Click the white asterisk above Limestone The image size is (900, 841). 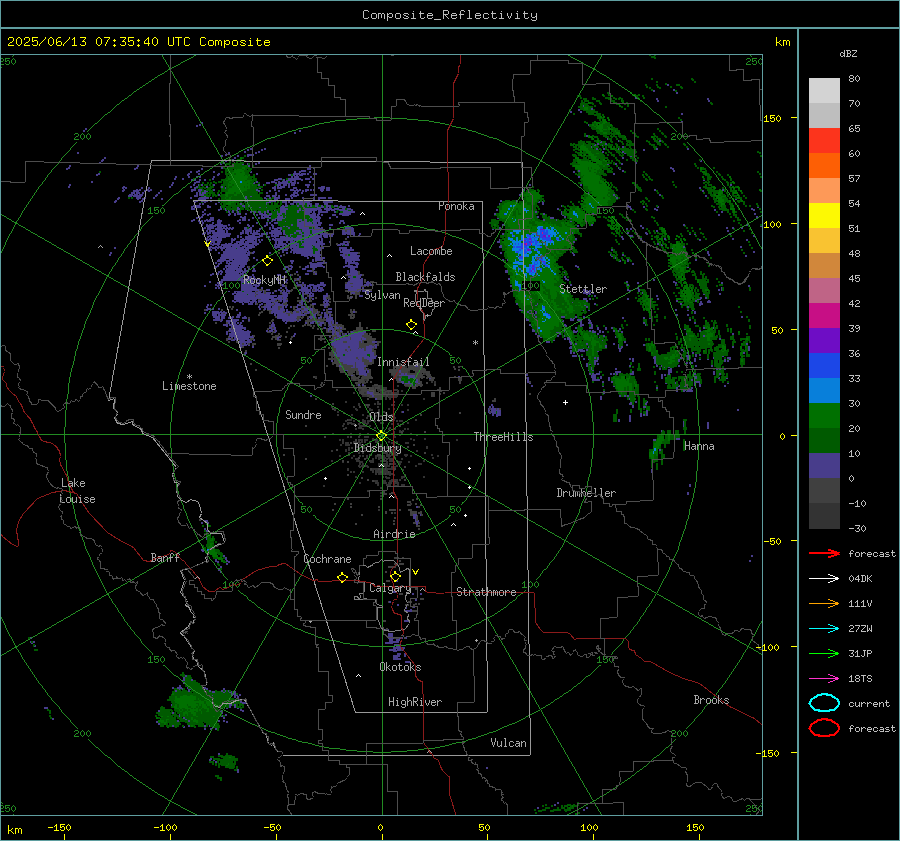coord(189,377)
